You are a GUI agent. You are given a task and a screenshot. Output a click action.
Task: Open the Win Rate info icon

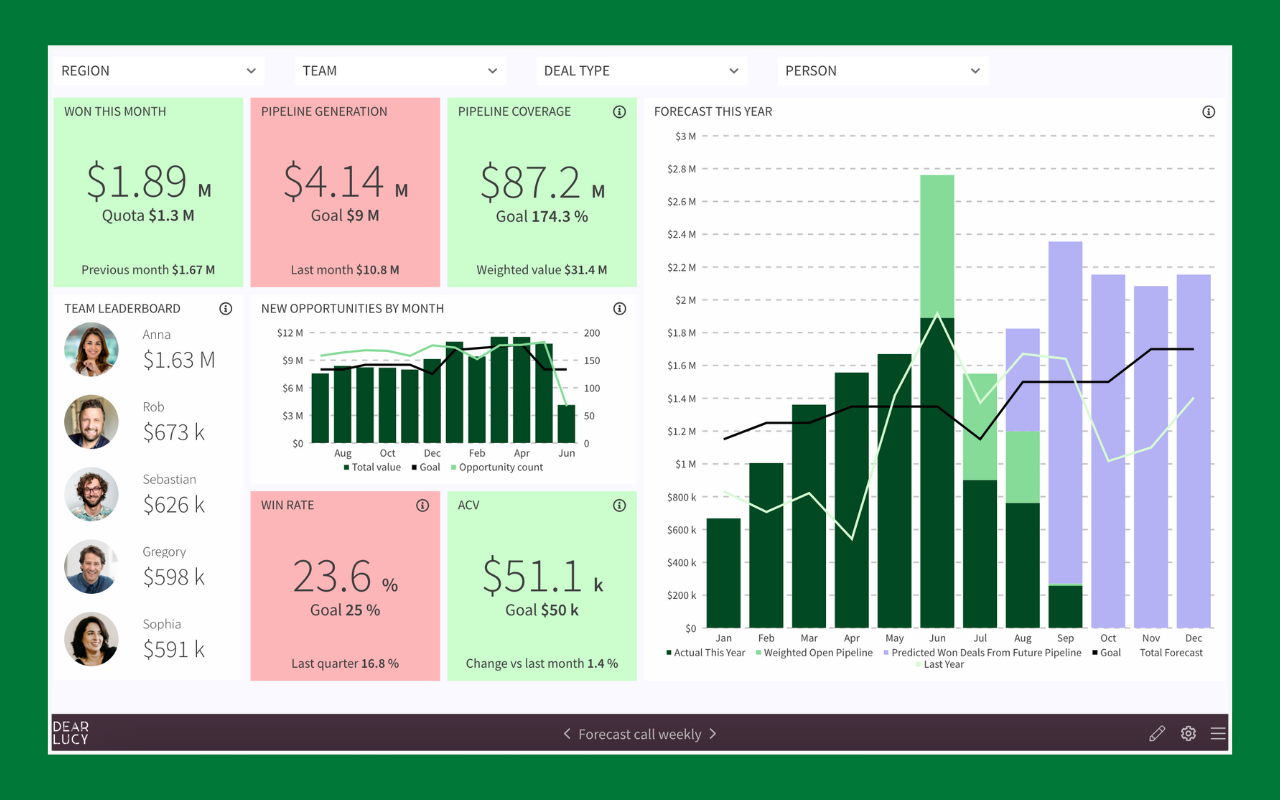coord(422,505)
